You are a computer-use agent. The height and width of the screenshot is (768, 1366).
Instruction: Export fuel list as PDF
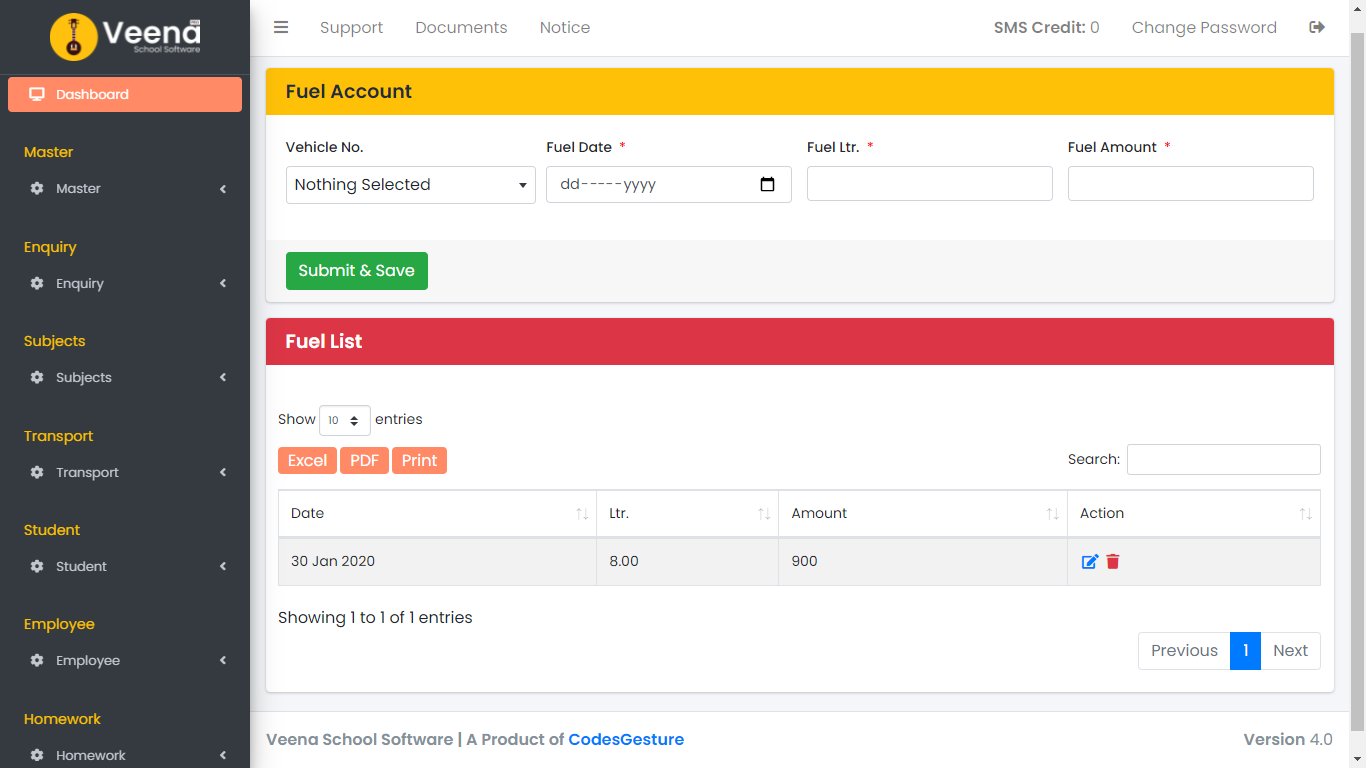pos(364,460)
